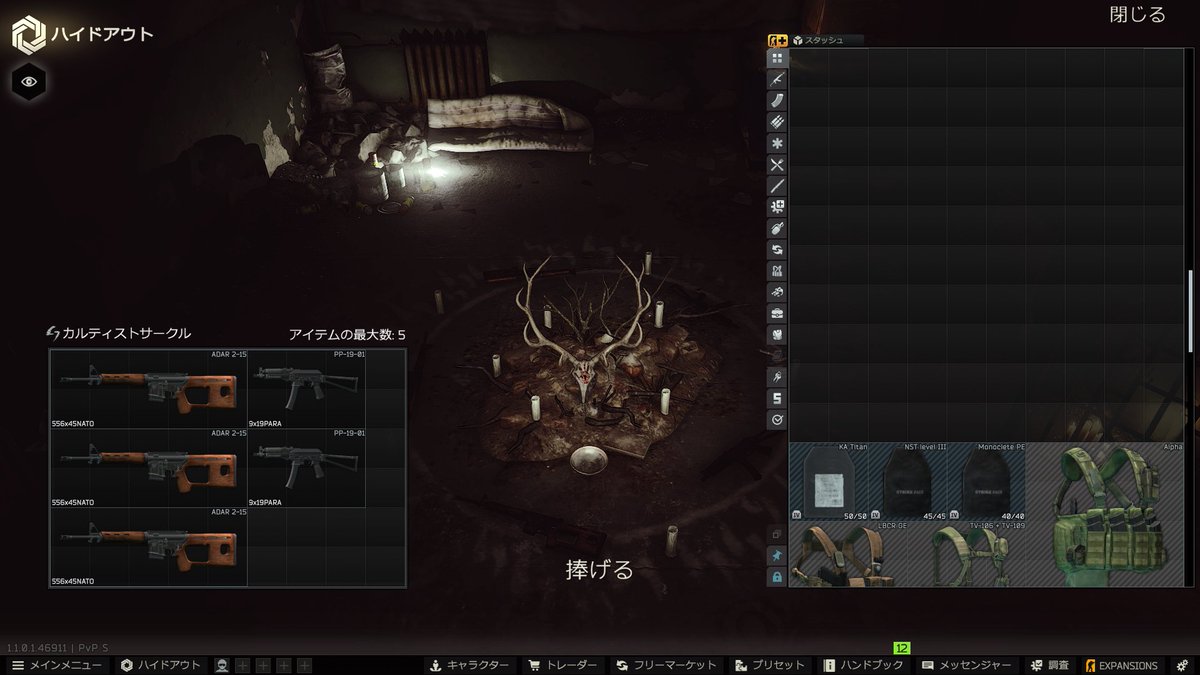This screenshot has height=675, width=1200.
Task: Open メインメニュー main menu
Action: (56, 665)
